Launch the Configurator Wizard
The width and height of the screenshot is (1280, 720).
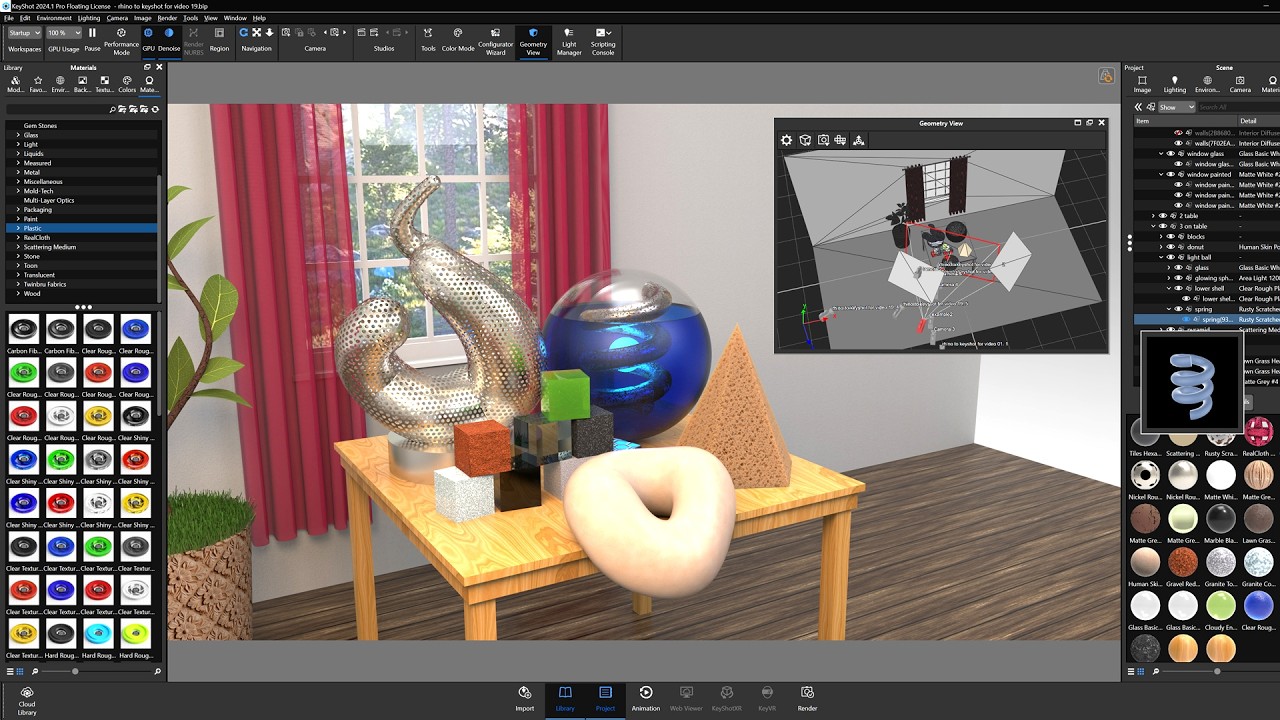(495, 40)
